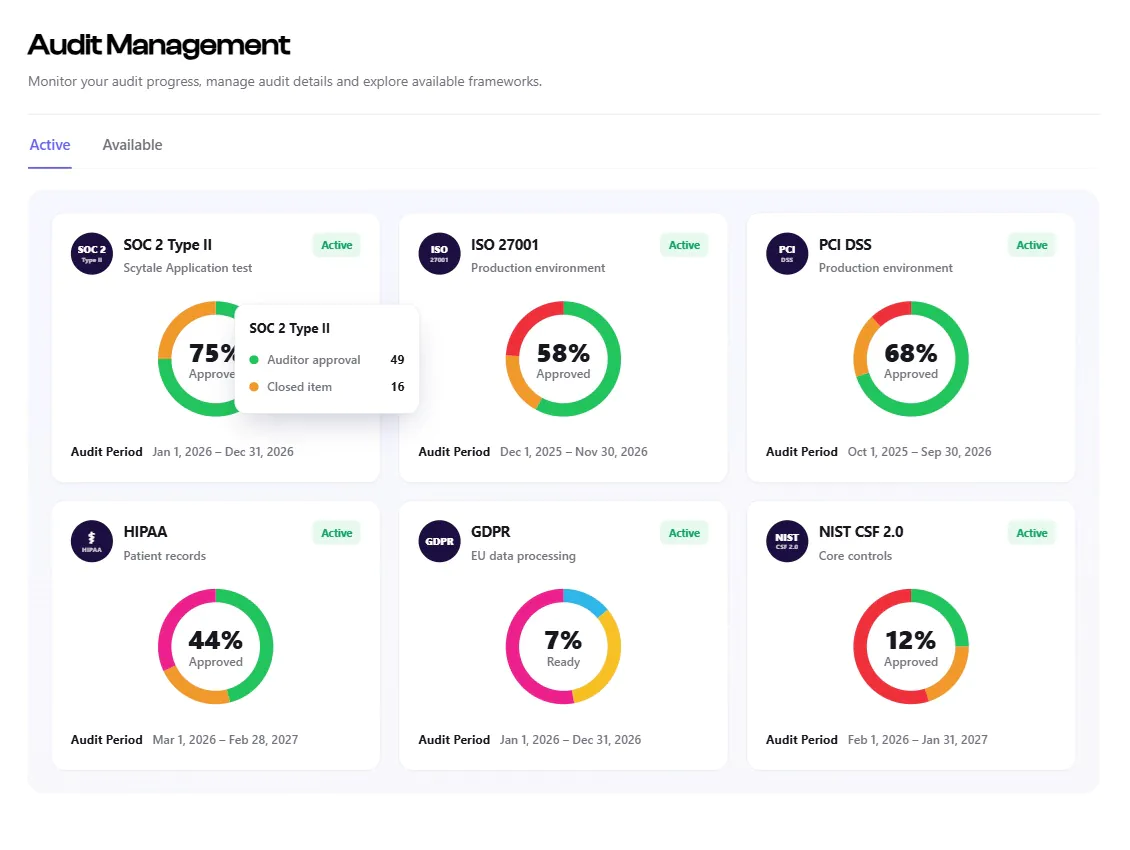Click 'Scytale Application test' subtitle
Viewport: 1130px width, 850px height.
pyautogui.click(x=187, y=268)
